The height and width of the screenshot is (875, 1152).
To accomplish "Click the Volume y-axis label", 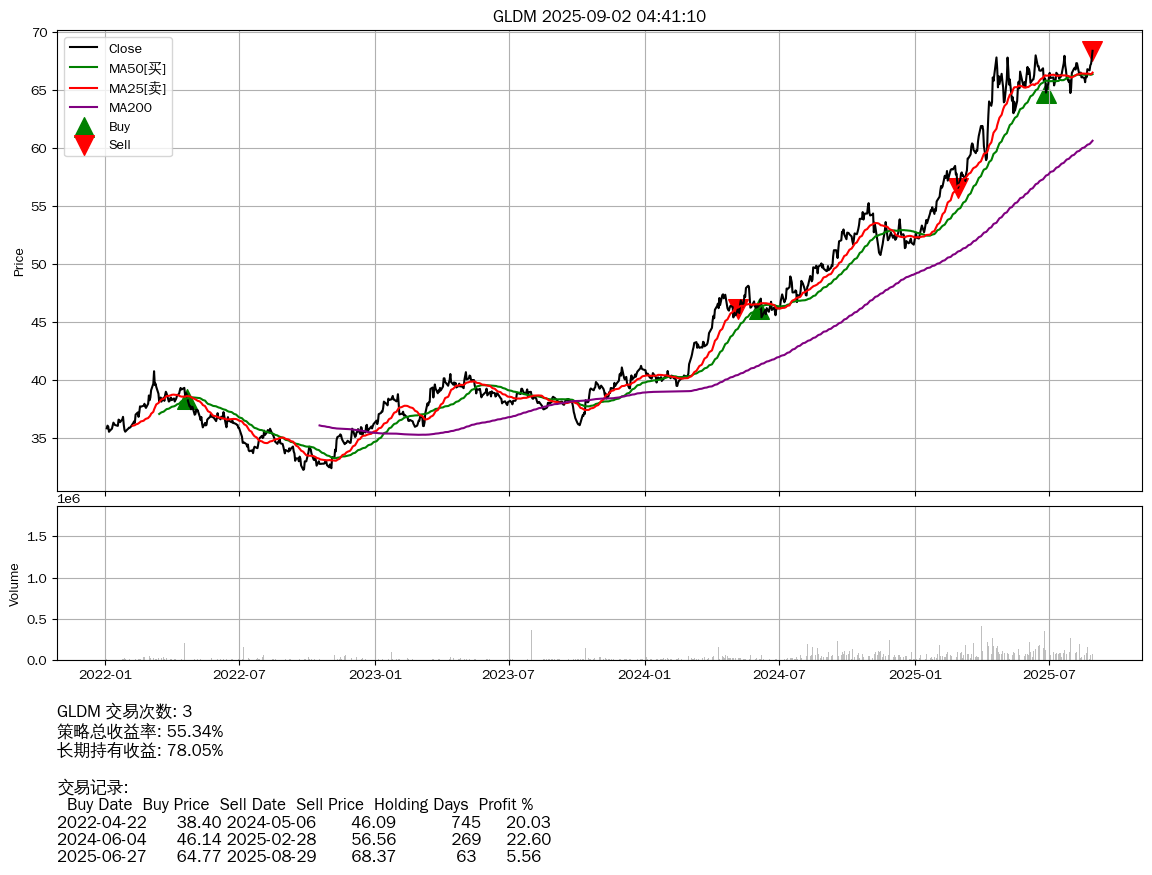I will point(14,584).
